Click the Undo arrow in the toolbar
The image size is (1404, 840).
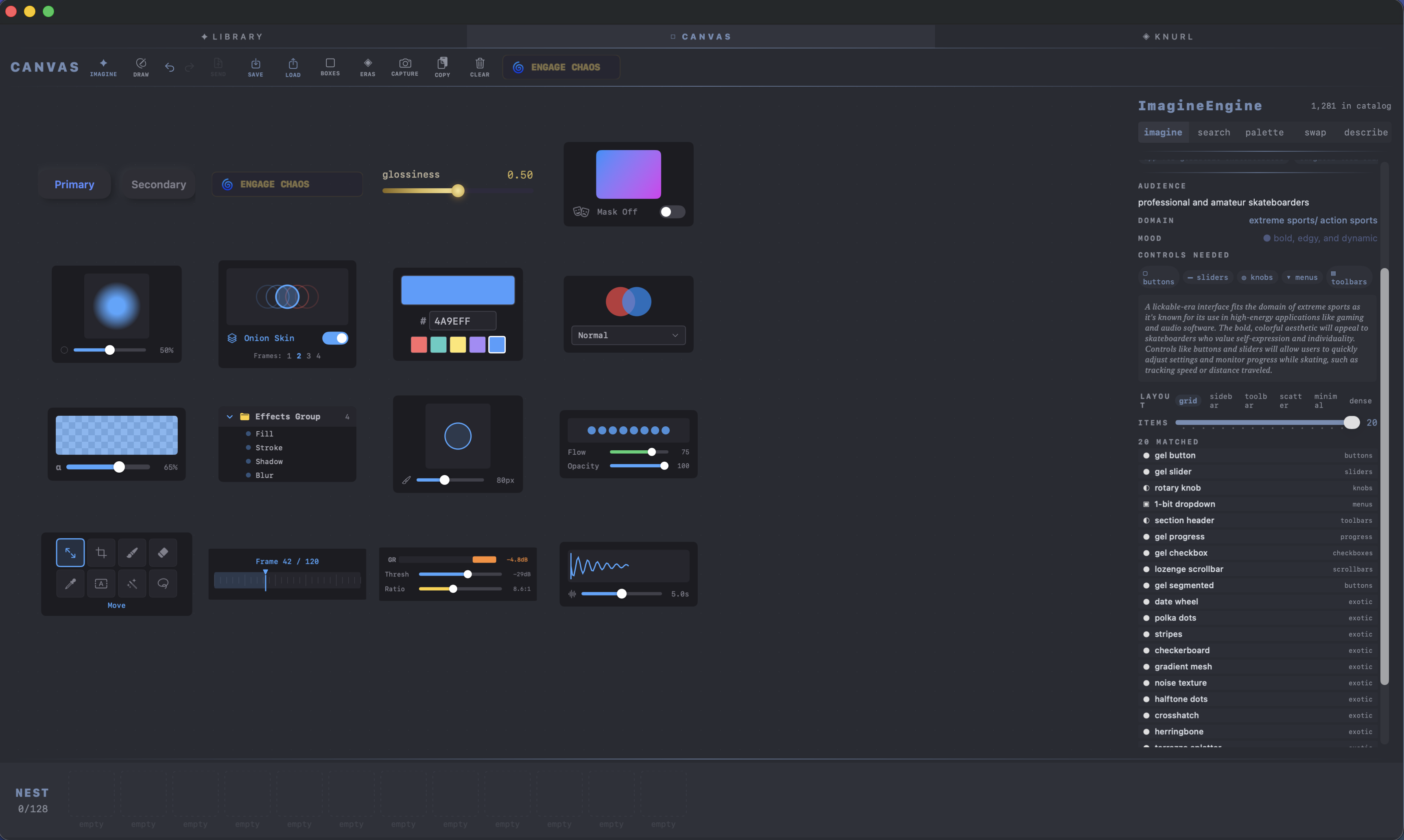coord(169,68)
